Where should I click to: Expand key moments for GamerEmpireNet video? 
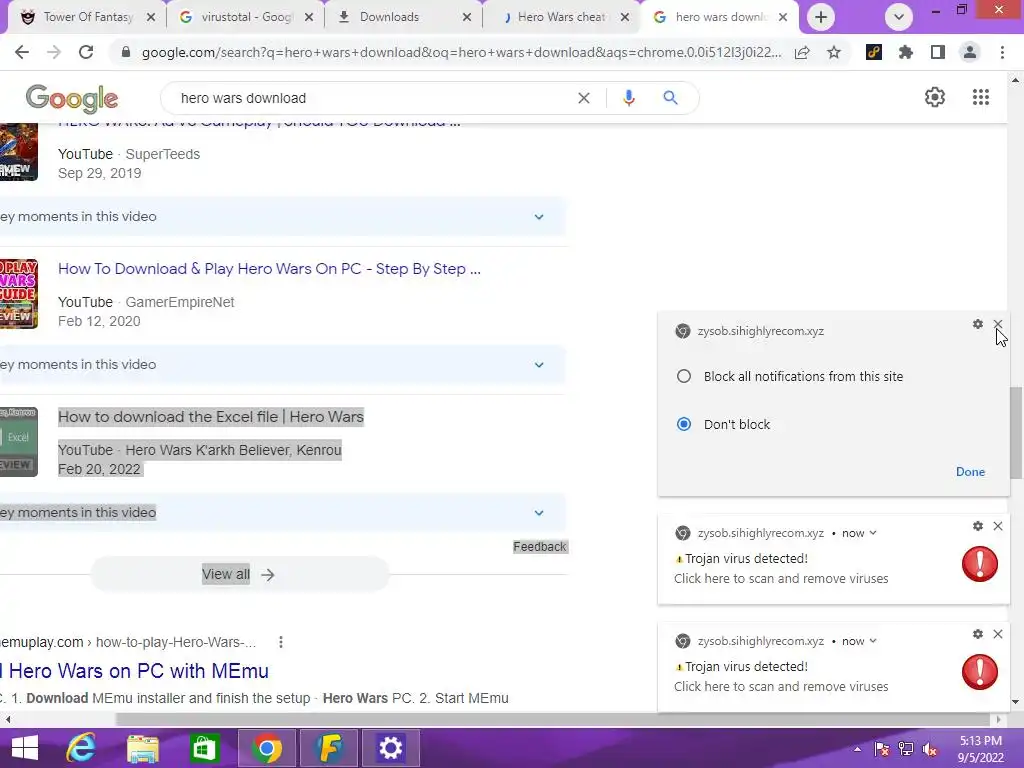pos(539,365)
